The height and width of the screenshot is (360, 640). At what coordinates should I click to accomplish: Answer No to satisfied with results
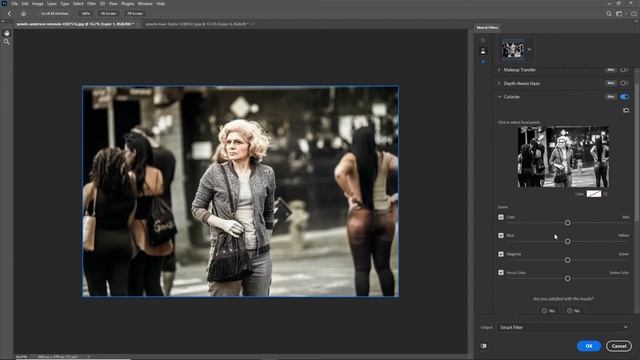pos(573,311)
